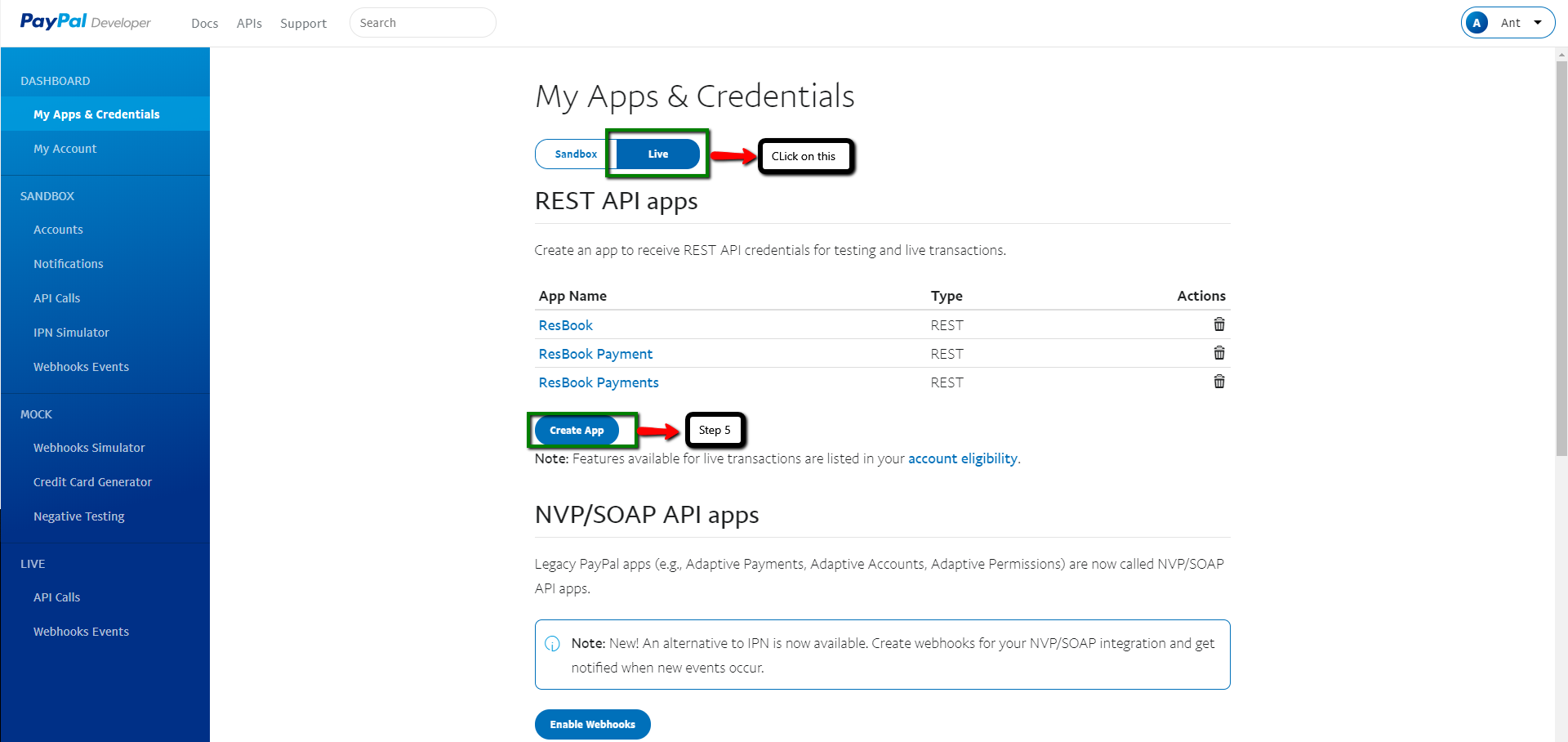Click the page vertical scrollbar thumb

1561,258
